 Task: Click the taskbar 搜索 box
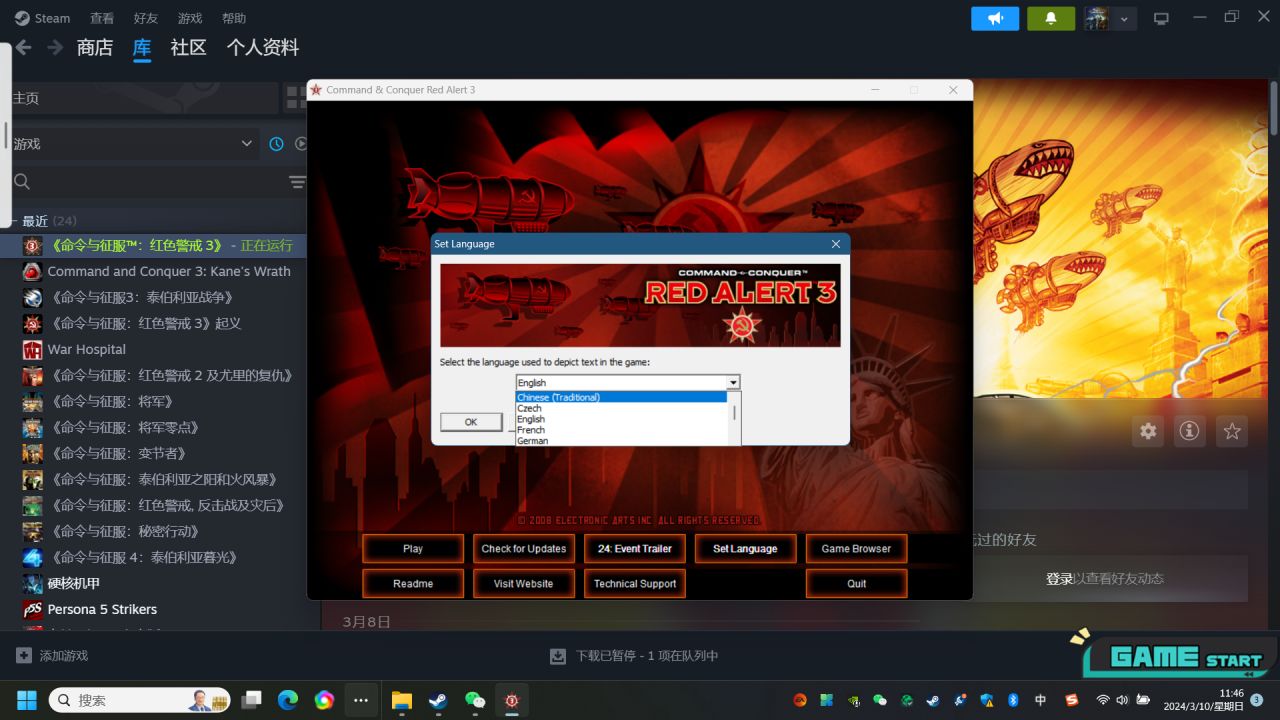click(x=141, y=700)
